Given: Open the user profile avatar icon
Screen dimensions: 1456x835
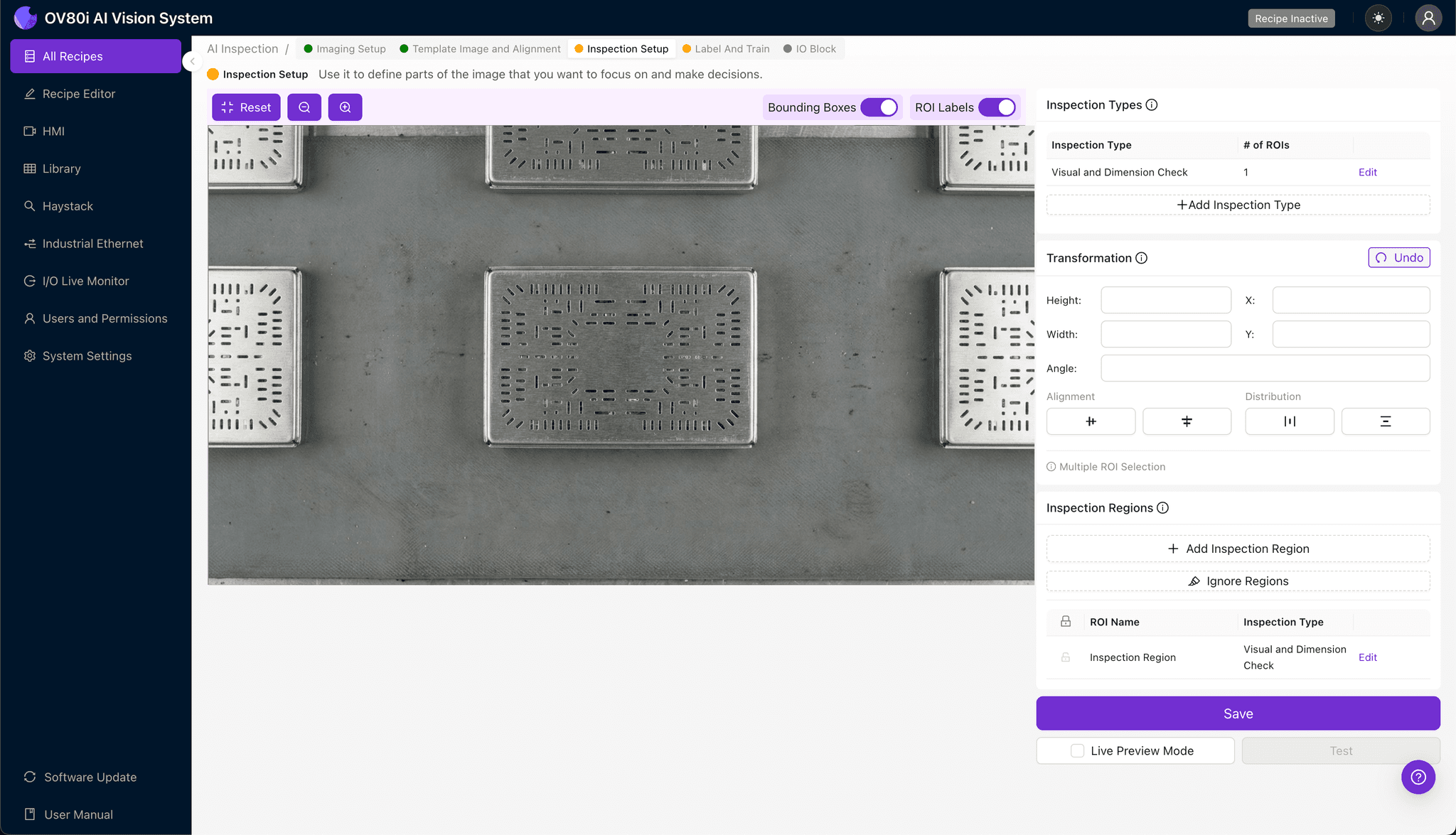Looking at the screenshot, I should point(1428,18).
